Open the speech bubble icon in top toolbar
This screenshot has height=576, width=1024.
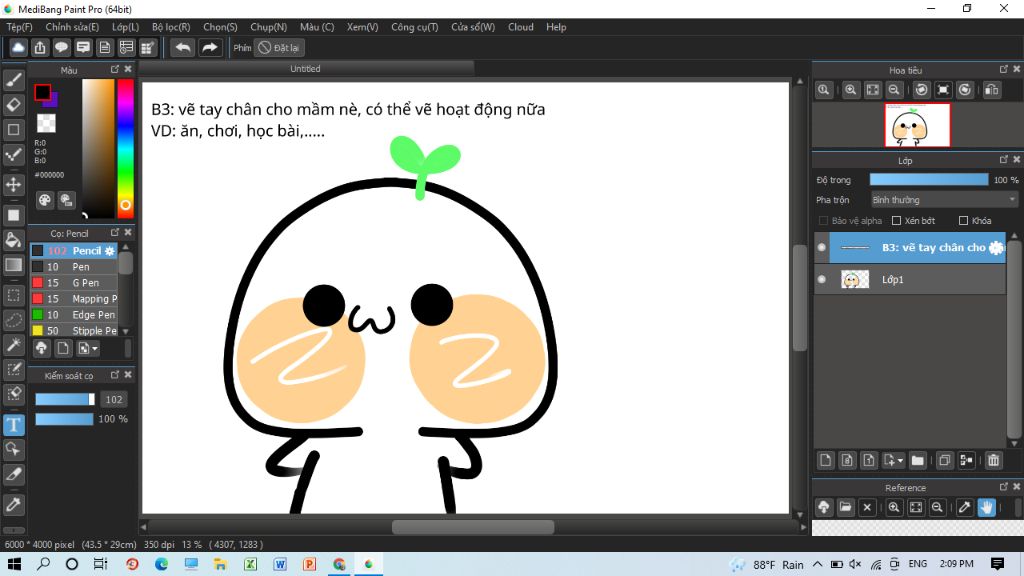pyautogui.click(x=61, y=48)
